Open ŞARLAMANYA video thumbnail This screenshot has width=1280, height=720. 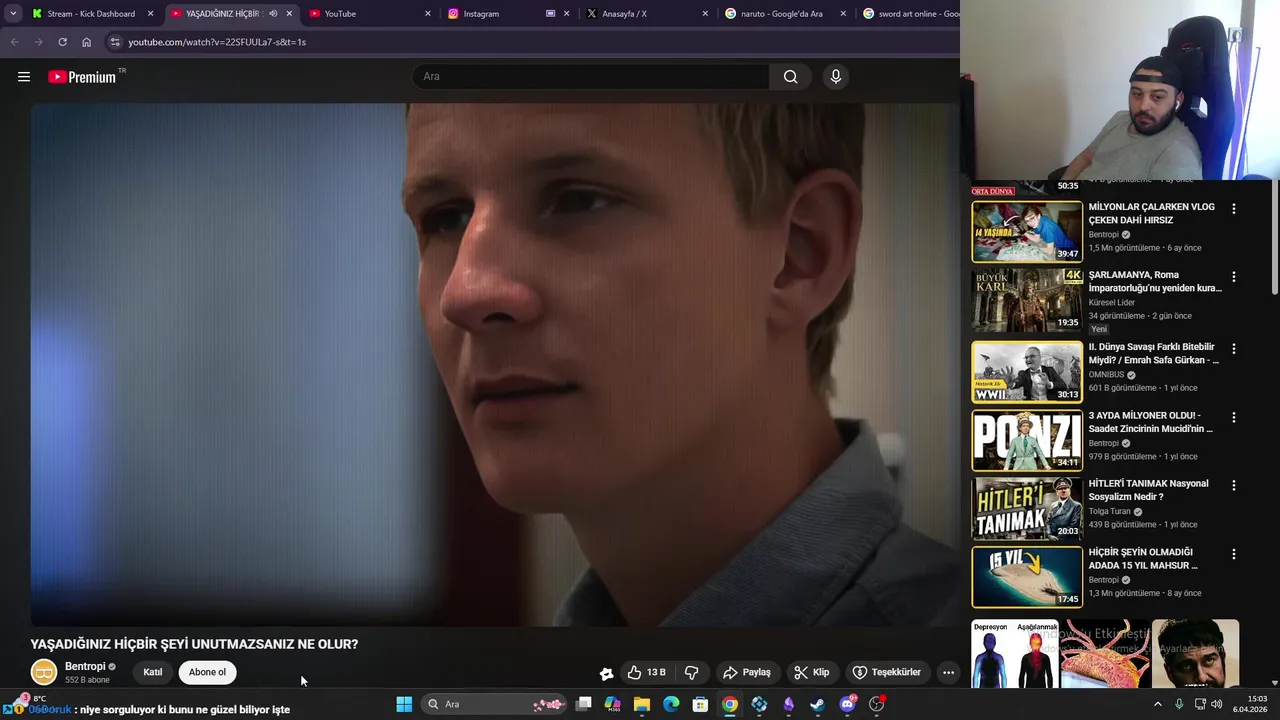(x=1027, y=300)
